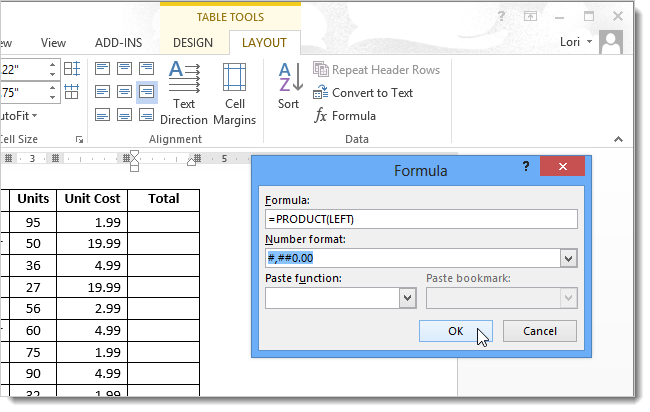Click Distribute Columns icon

point(72,92)
